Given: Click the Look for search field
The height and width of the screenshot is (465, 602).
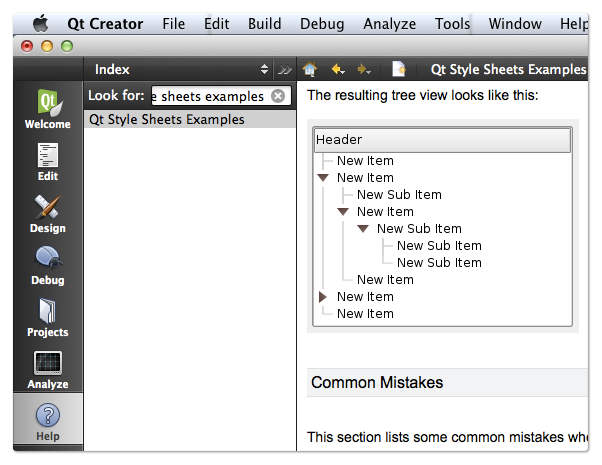Looking at the screenshot, I should pyautogui.click(x=210, y=96).
